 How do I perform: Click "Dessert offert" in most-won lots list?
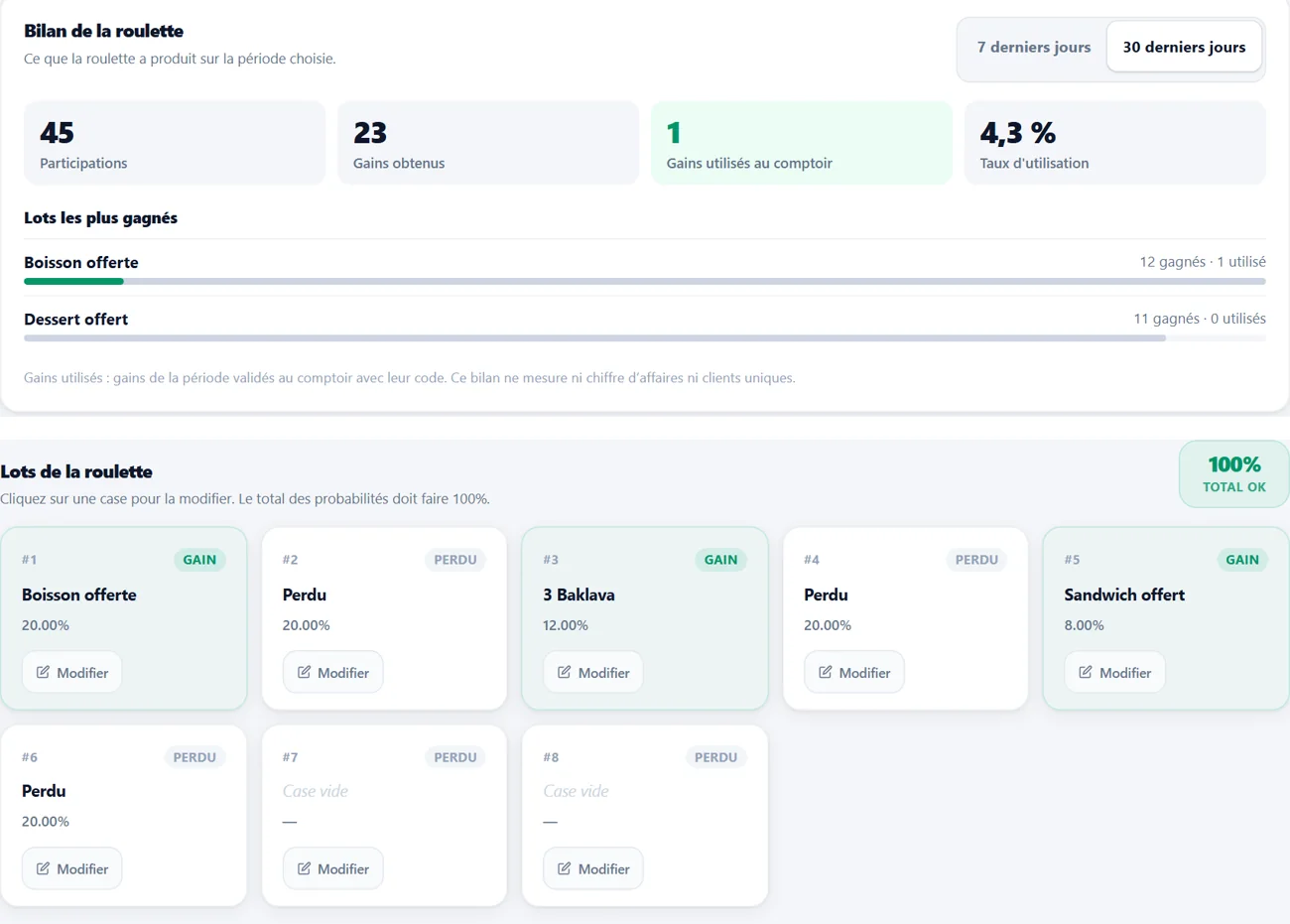pos(75,320)
